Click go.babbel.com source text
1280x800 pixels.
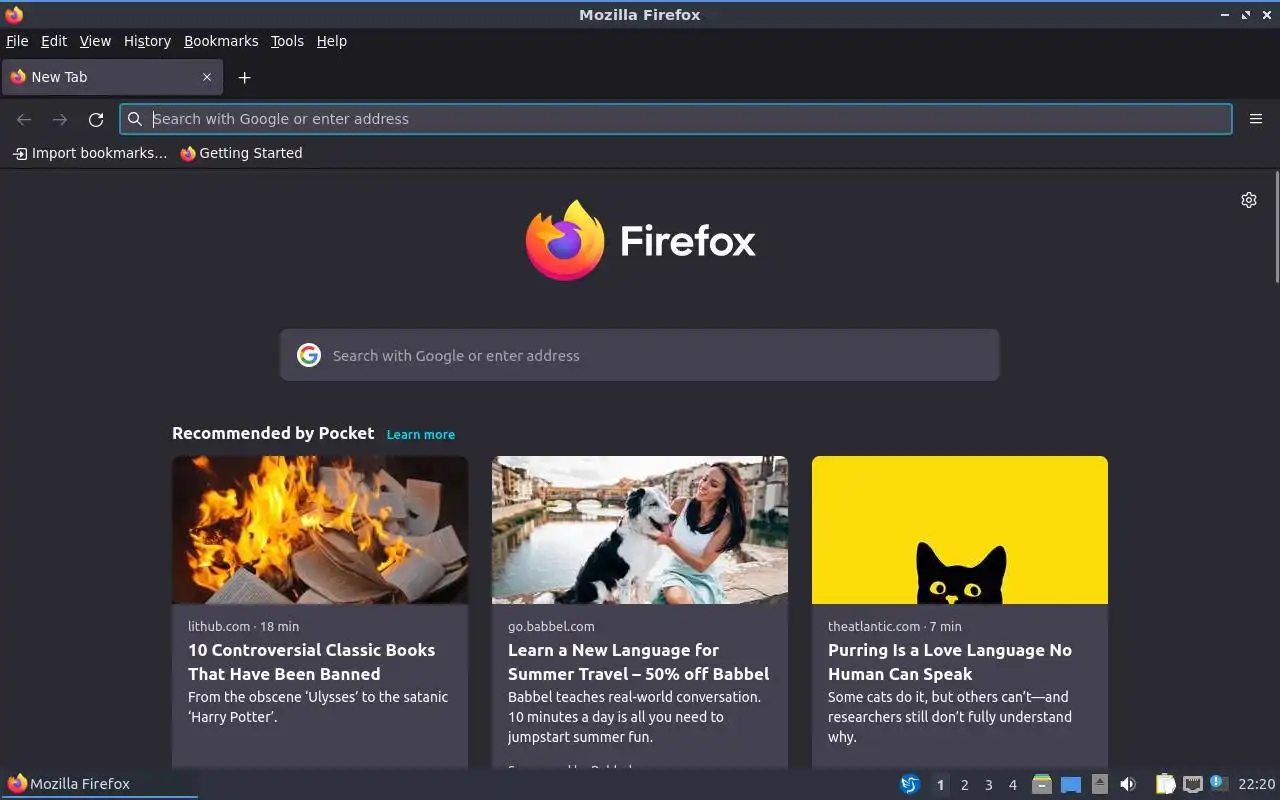point(551,626)
